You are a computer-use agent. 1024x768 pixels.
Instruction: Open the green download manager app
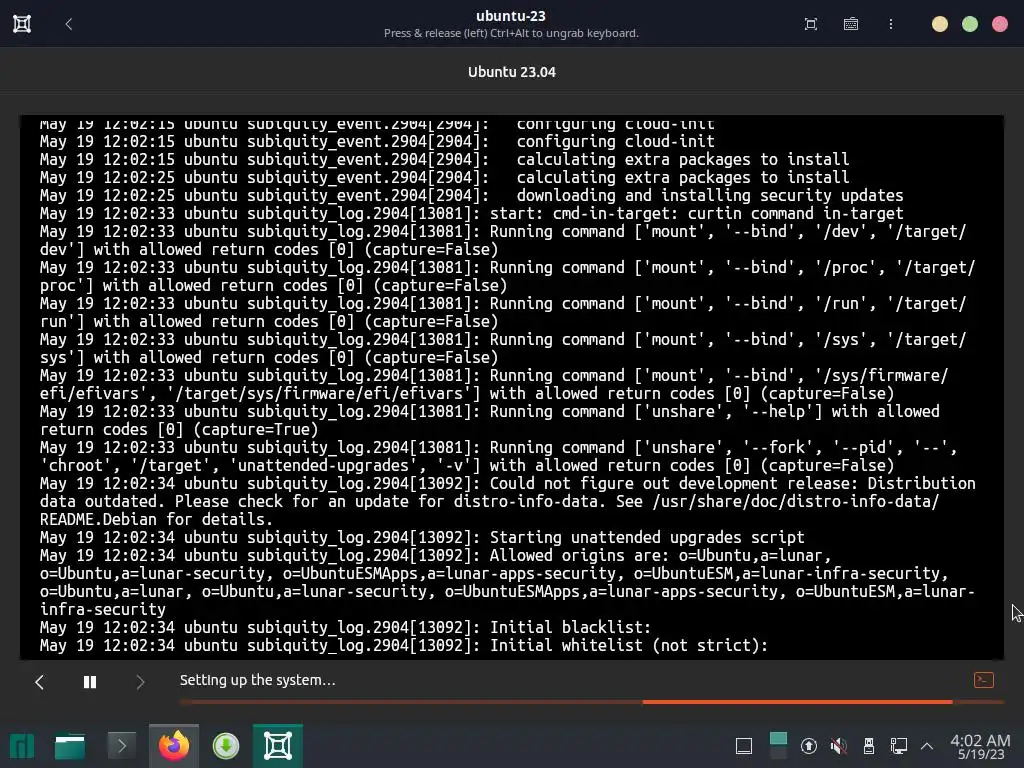tap(226, 746)
